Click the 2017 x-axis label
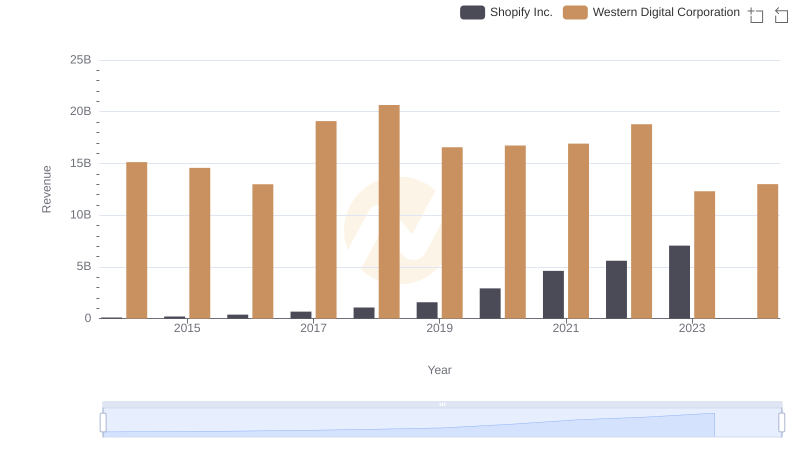 click(x=313, y=328)
